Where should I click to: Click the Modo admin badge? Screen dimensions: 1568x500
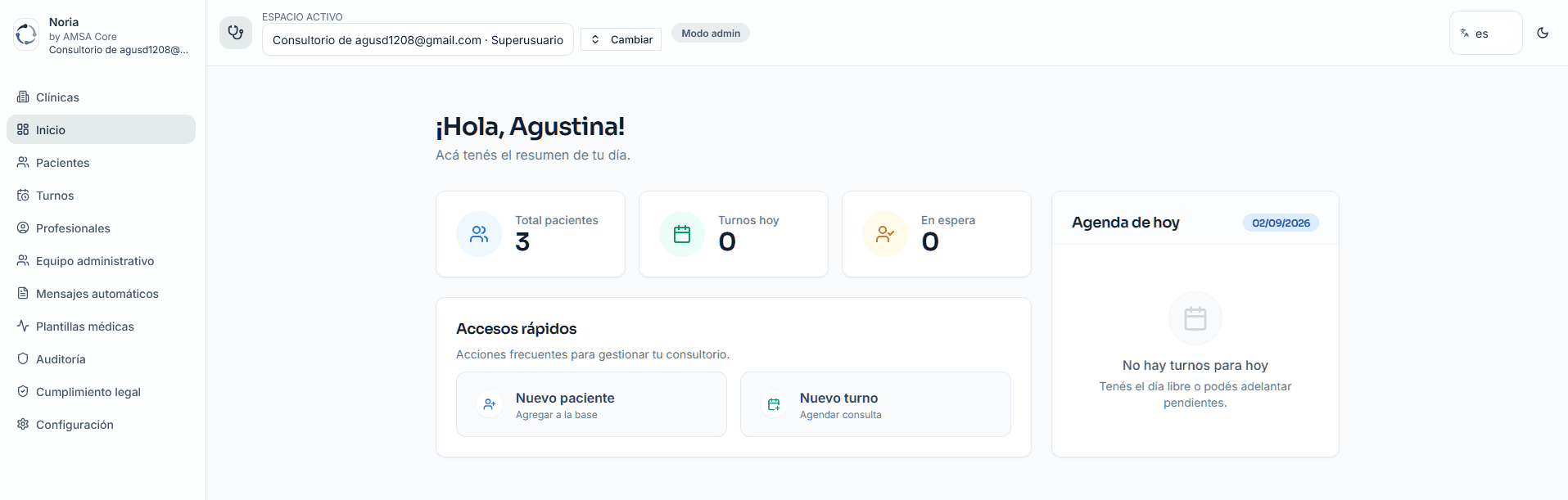point(711,33)
